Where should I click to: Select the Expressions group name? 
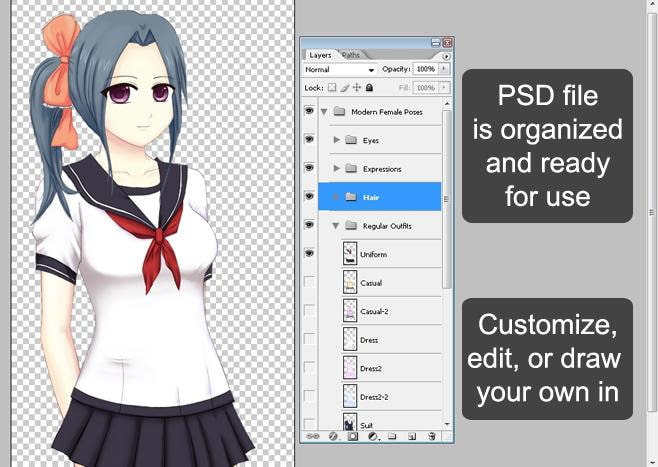[x=382, y=169]
